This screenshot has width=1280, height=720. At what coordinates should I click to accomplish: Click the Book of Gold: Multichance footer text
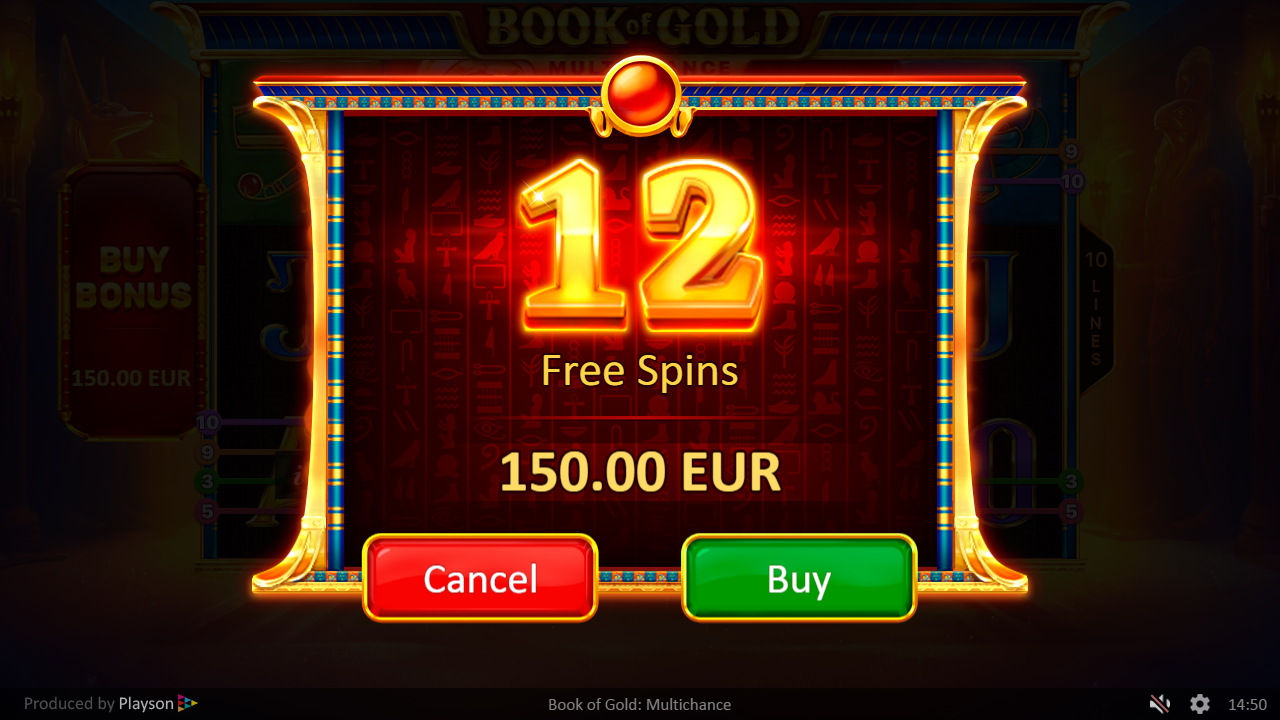pos(639,704)
